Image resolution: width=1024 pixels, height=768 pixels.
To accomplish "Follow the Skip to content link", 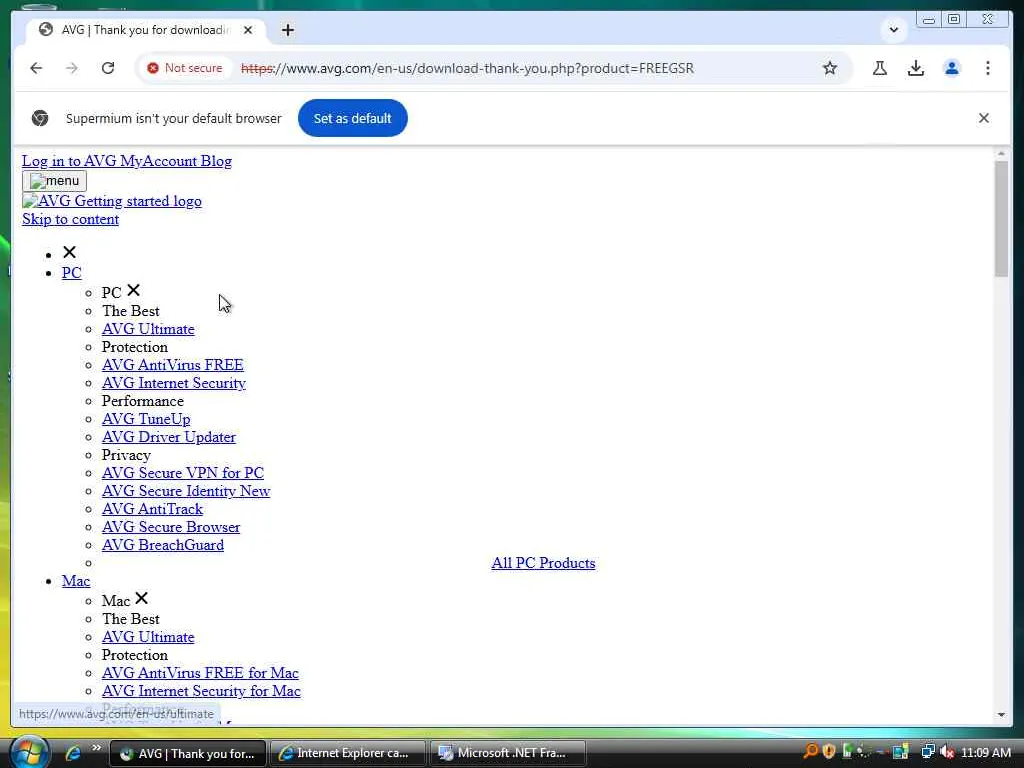I will [71, 219].
